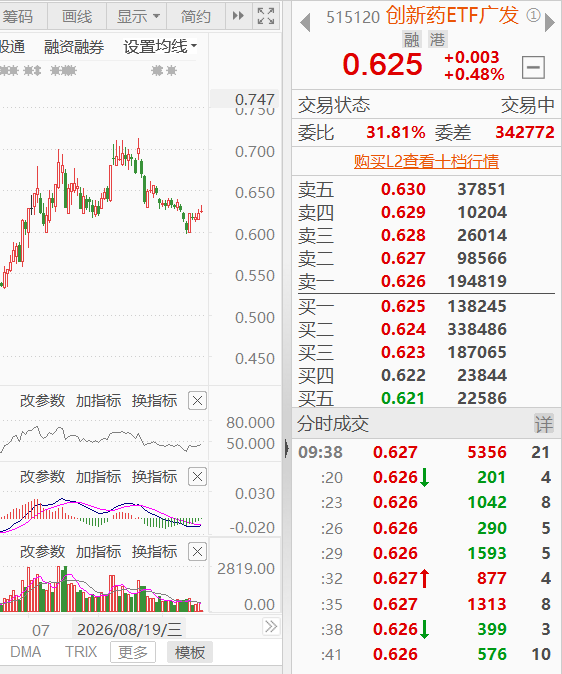Click 卖一 price 0.626
The image size is (562, 674).
tap(403, 281)
